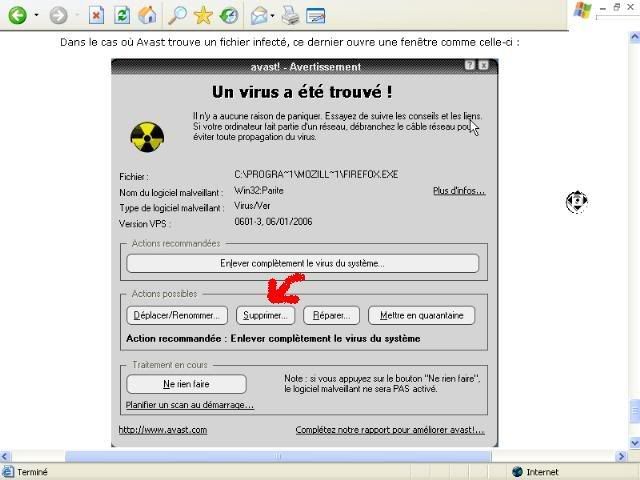This screenshot has width=640, height=480.
Task: Open Planifier un scan au démarrage link
Action: [190, 405]
